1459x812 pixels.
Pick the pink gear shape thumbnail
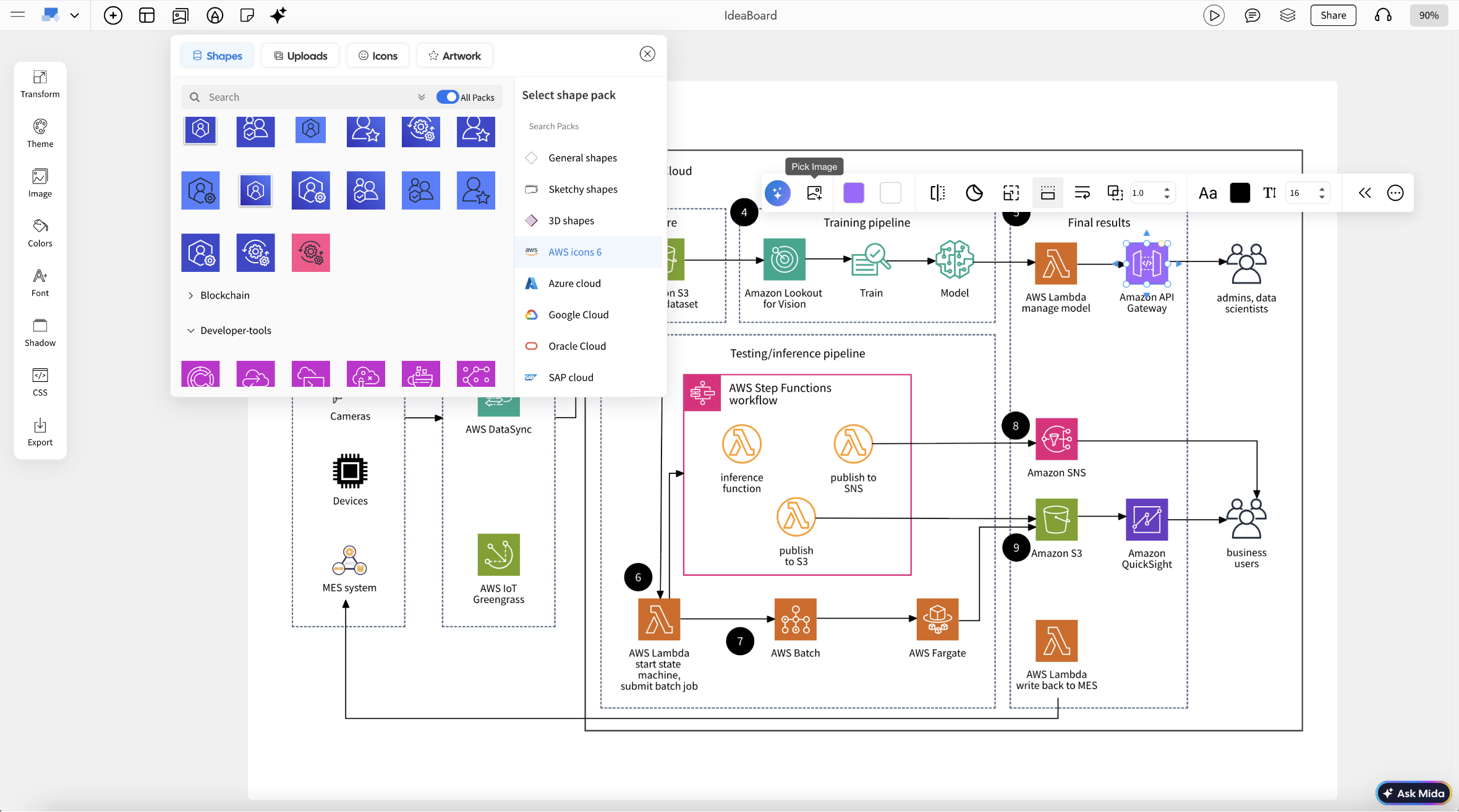pos(310,253)
